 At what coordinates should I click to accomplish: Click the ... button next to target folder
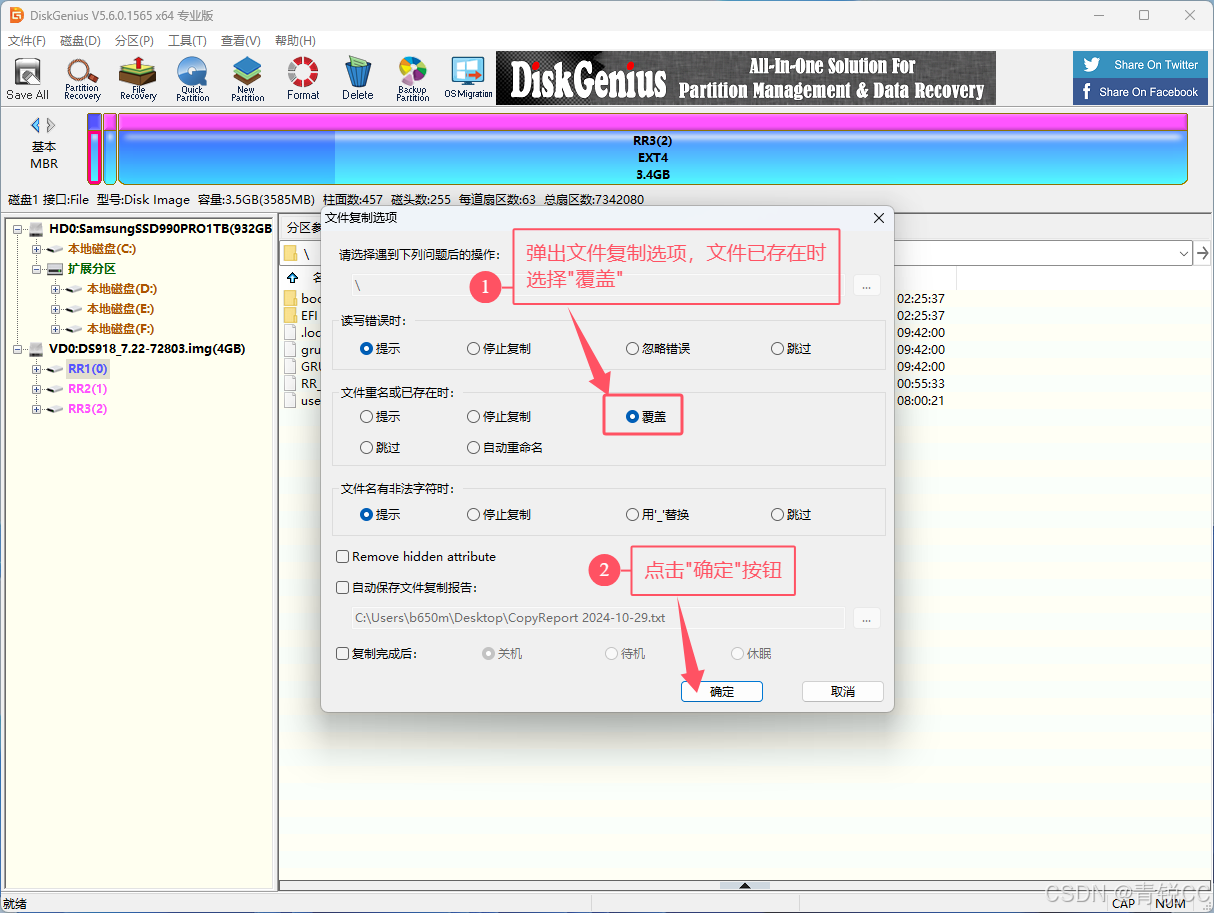point(867,285)
